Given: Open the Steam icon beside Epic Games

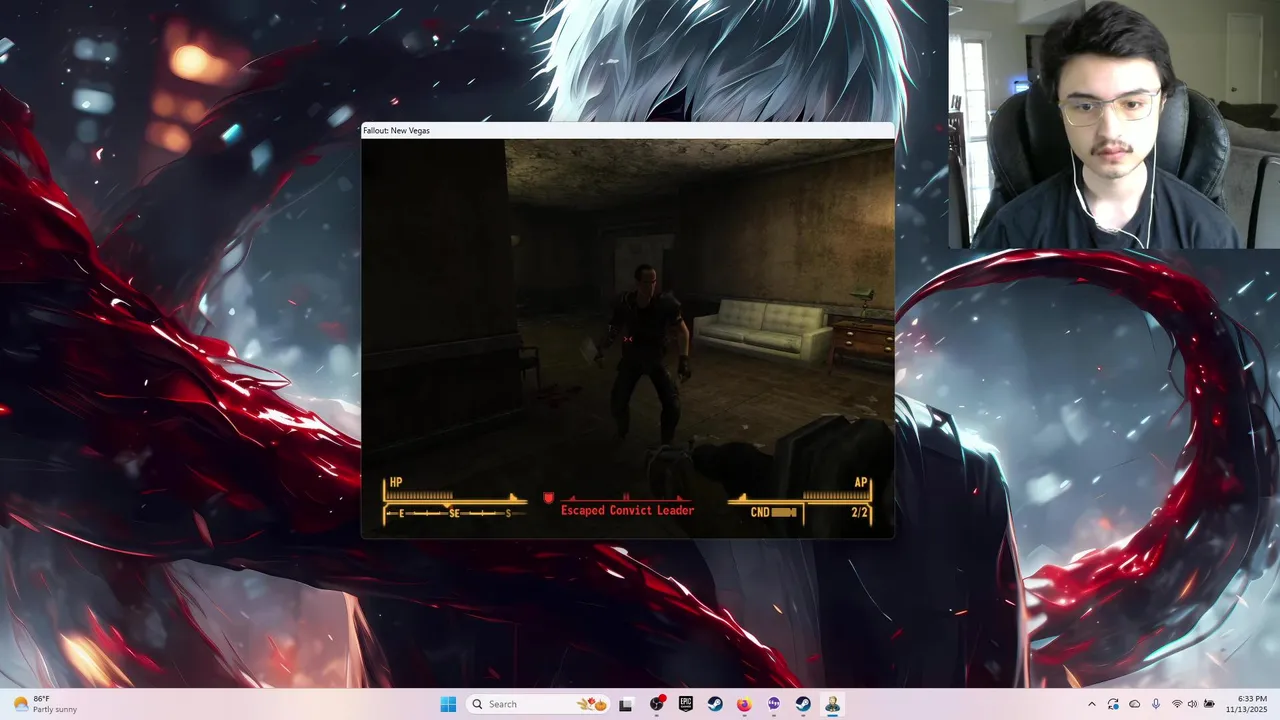Looking at the screenshot, I should pyautogui.click(x=715, y=704).
